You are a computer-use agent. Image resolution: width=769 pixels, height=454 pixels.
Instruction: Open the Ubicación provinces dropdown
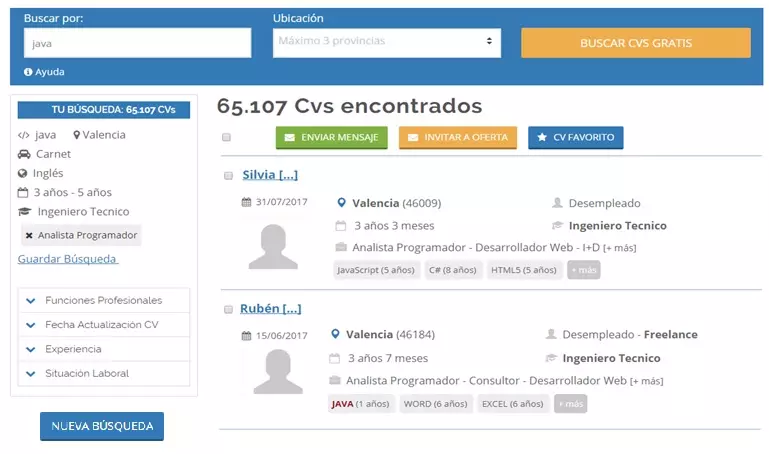point(387,43)
